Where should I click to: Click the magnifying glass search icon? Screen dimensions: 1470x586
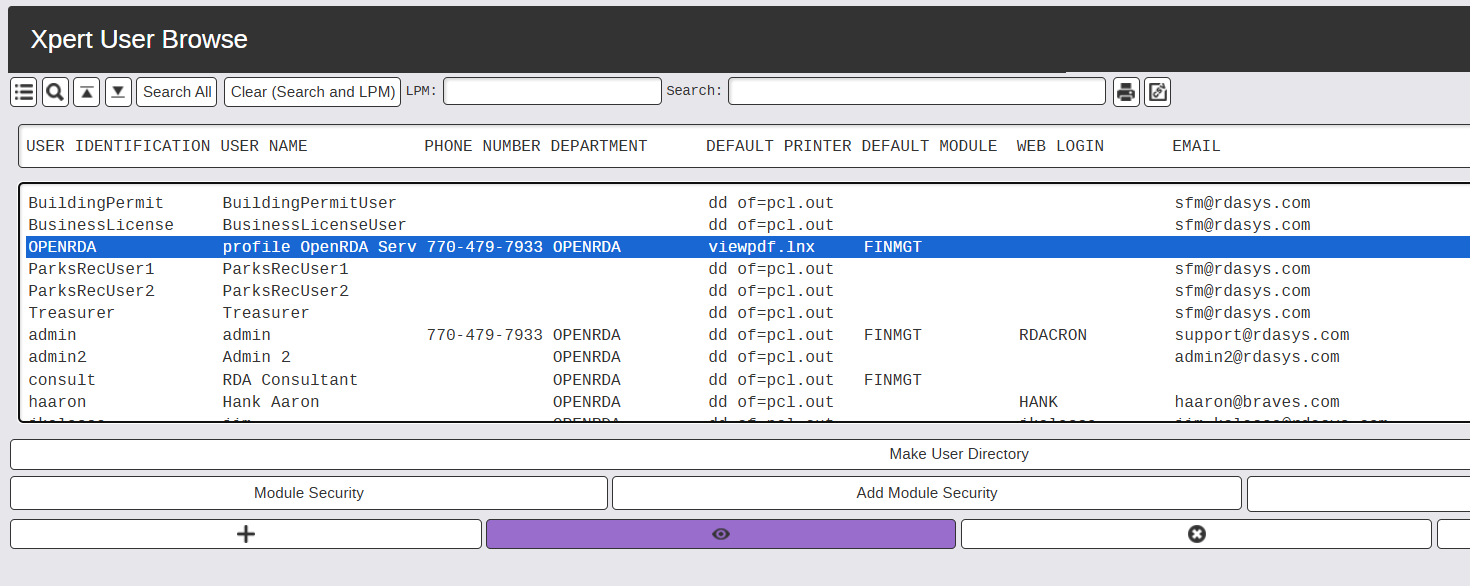pos(56,92)
